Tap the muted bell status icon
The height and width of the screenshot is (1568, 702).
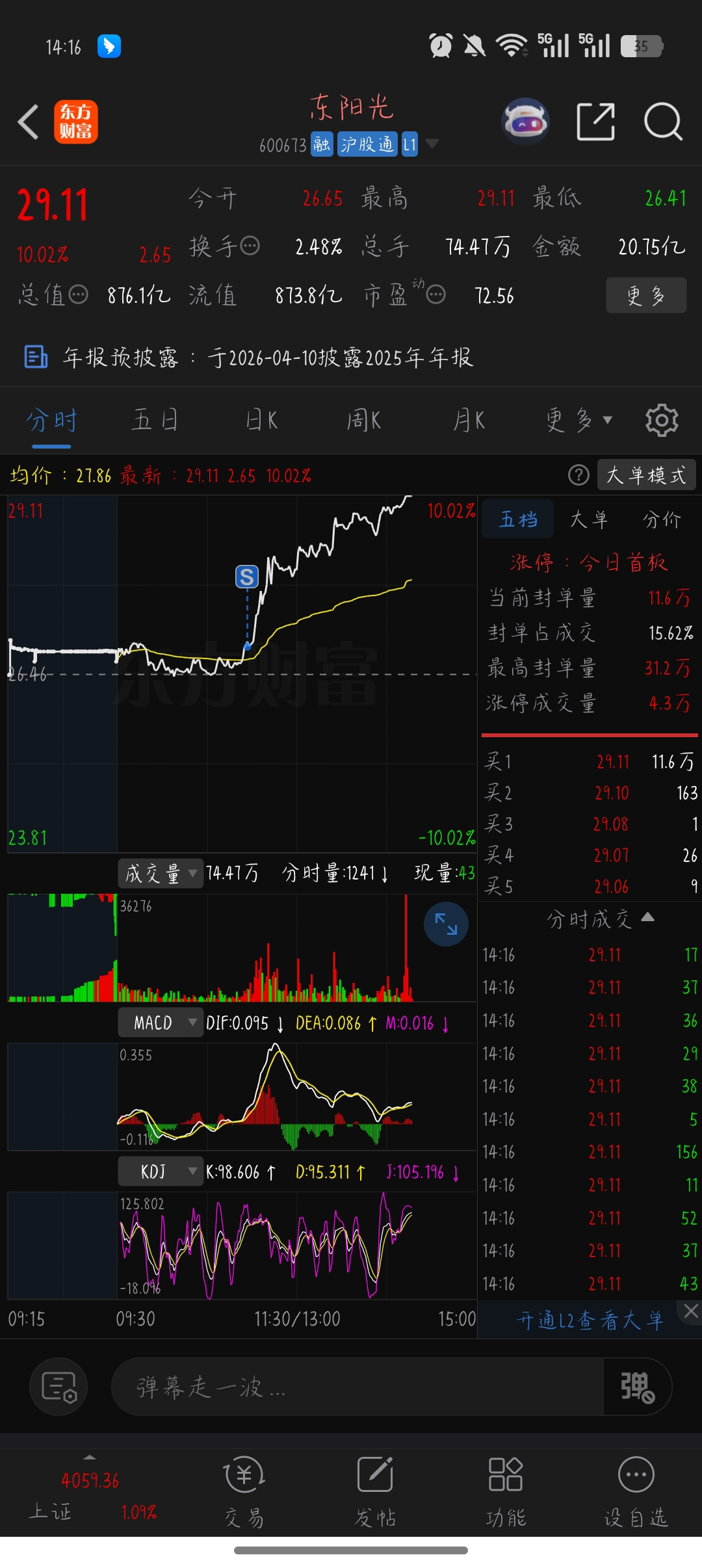coord(474,46)
